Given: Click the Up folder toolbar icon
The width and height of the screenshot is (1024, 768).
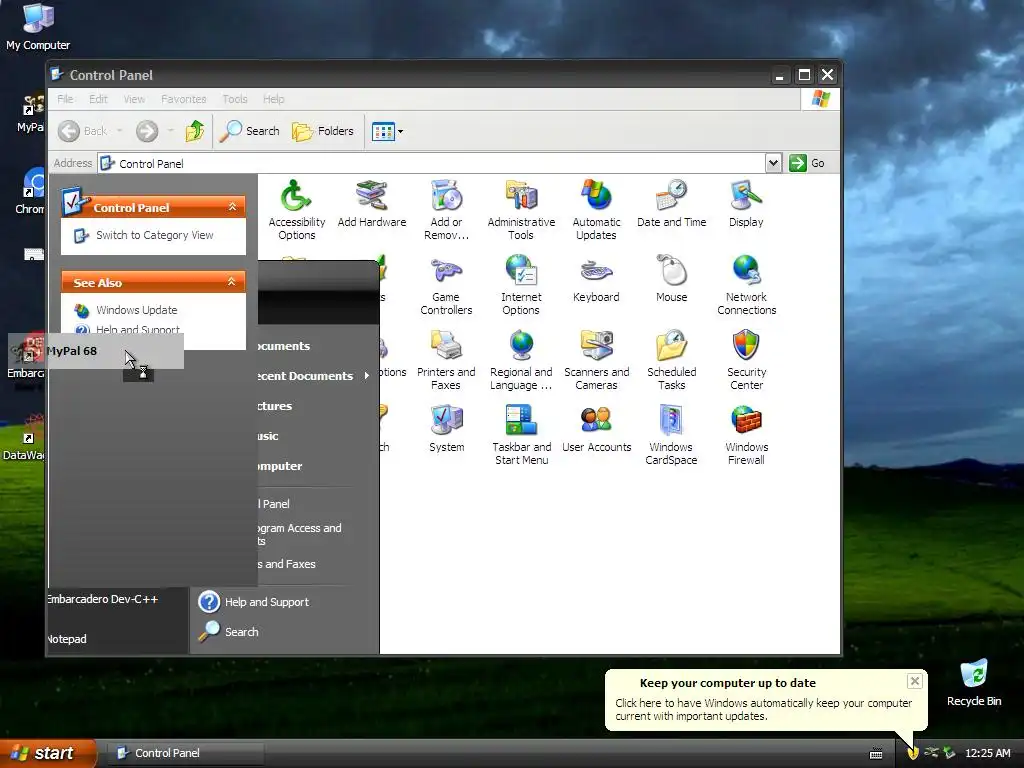Looking at the screenshot, I should [x=195, y=131].
